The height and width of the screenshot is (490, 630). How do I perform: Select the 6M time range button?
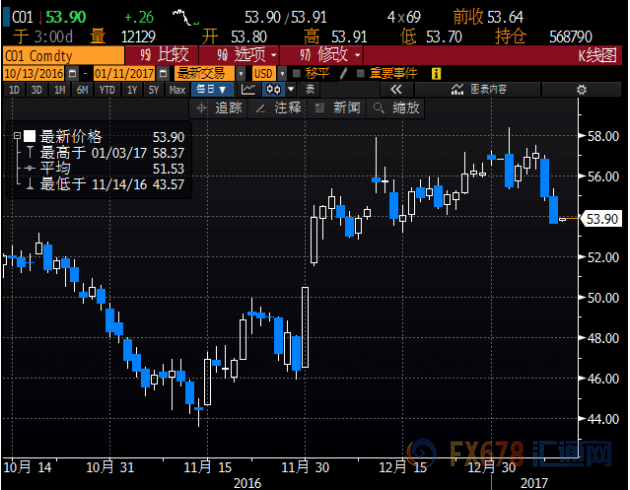click(x=81, y=89)
